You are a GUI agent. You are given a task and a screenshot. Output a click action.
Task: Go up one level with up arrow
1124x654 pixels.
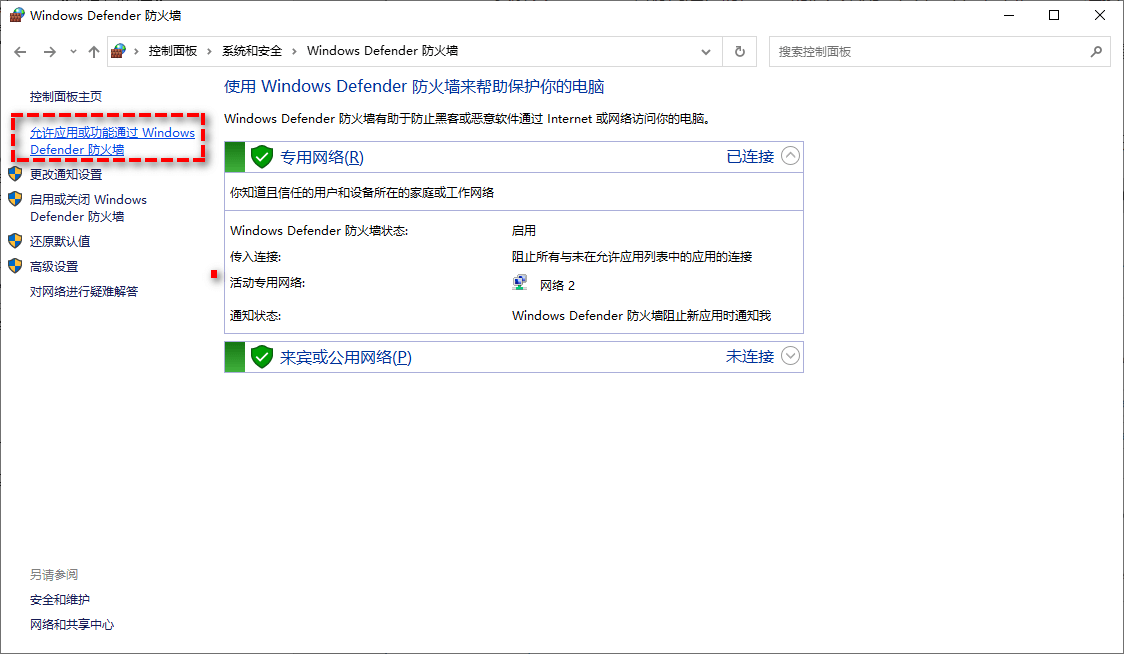(x=94, y=52)
